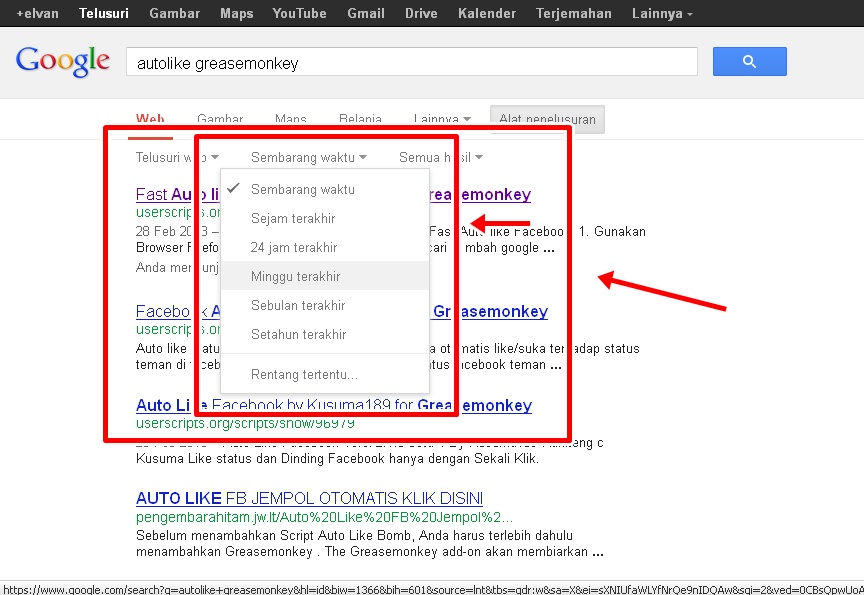
Task: Expand Lainnya dropdown in the top black bar
Action: pyautogui.click(x=662, y=13)
